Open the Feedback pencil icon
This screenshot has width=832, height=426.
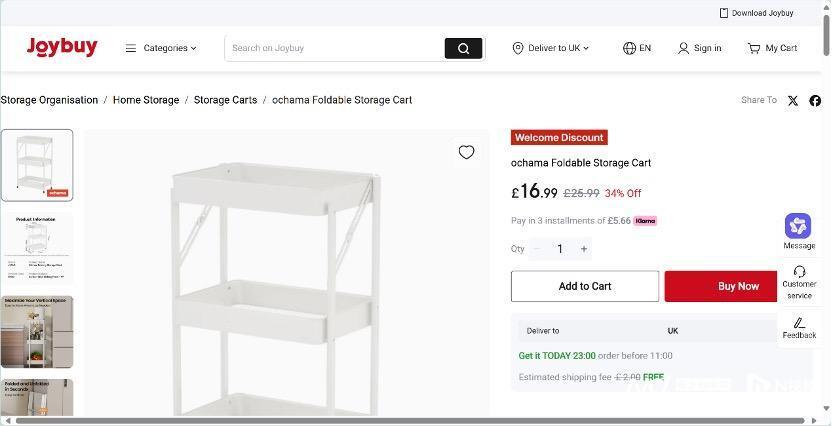(799, 323)
